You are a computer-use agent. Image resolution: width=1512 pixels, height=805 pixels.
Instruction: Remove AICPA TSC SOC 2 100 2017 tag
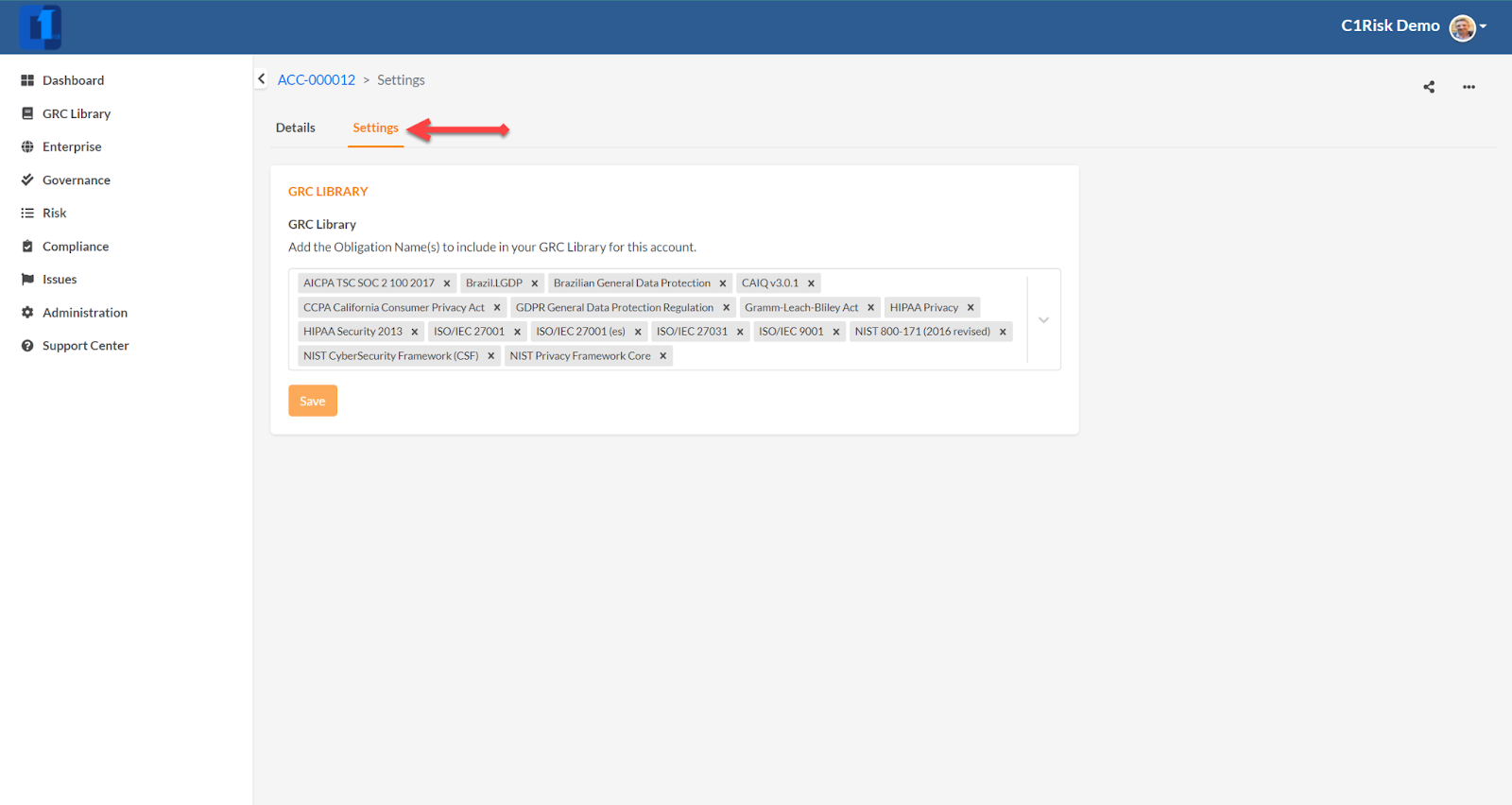(447, 283)
